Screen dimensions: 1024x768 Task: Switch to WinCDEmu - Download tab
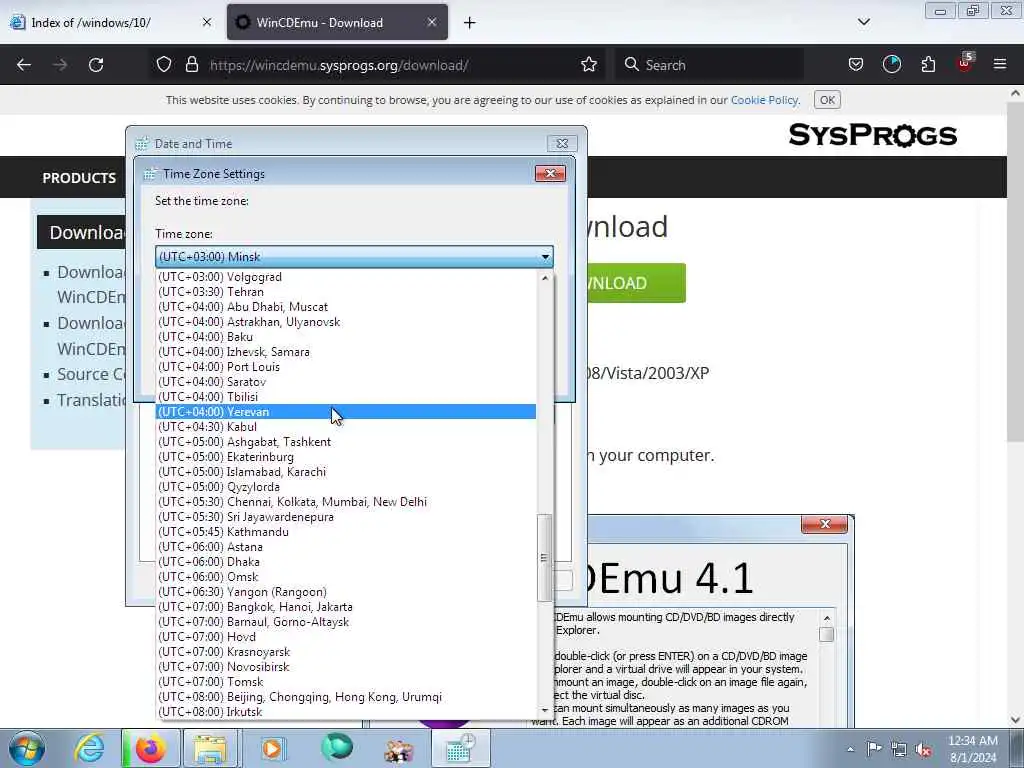337,22
